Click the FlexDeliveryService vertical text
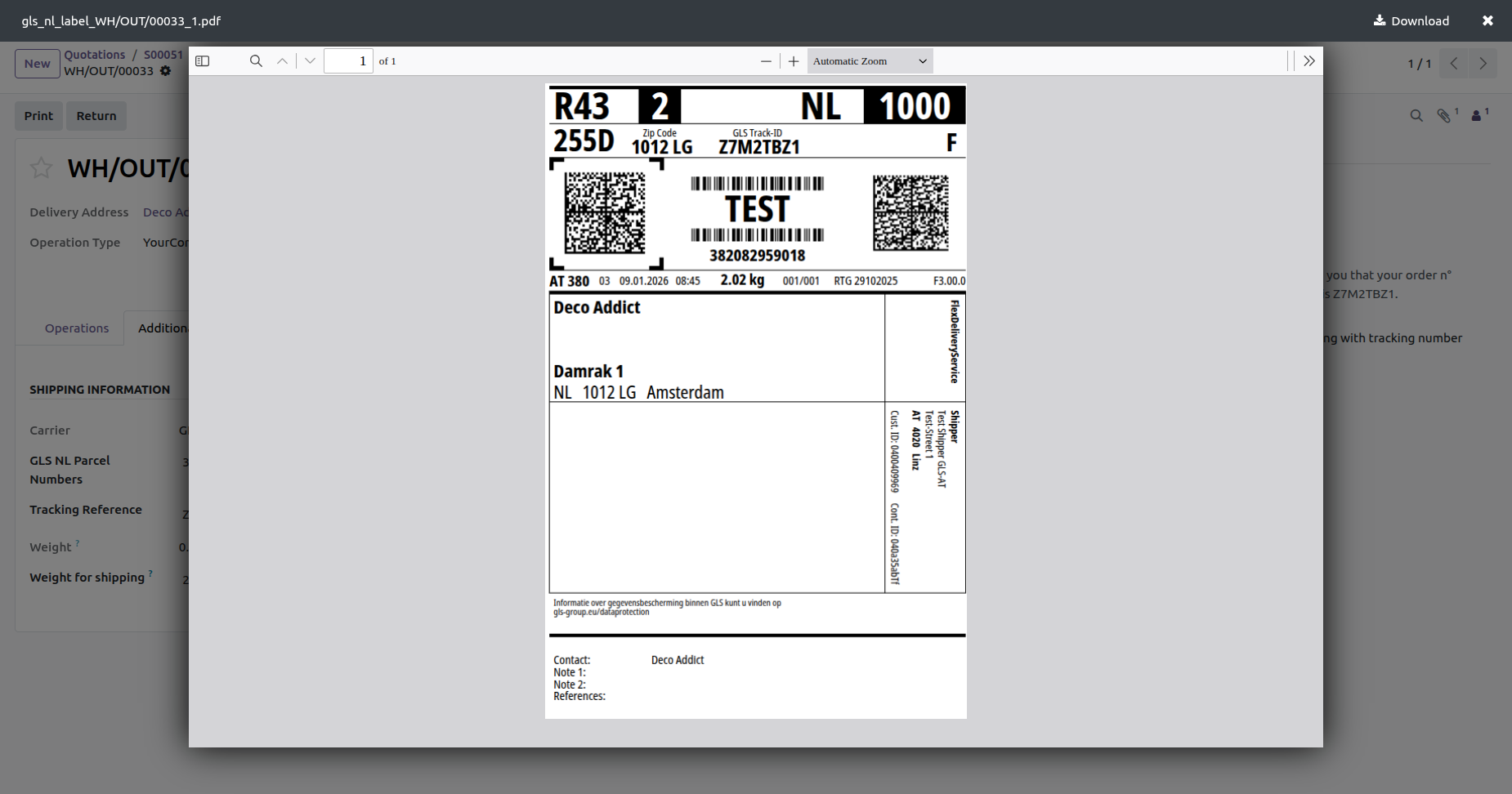1512x794 pixels. [x=954, y=341]
